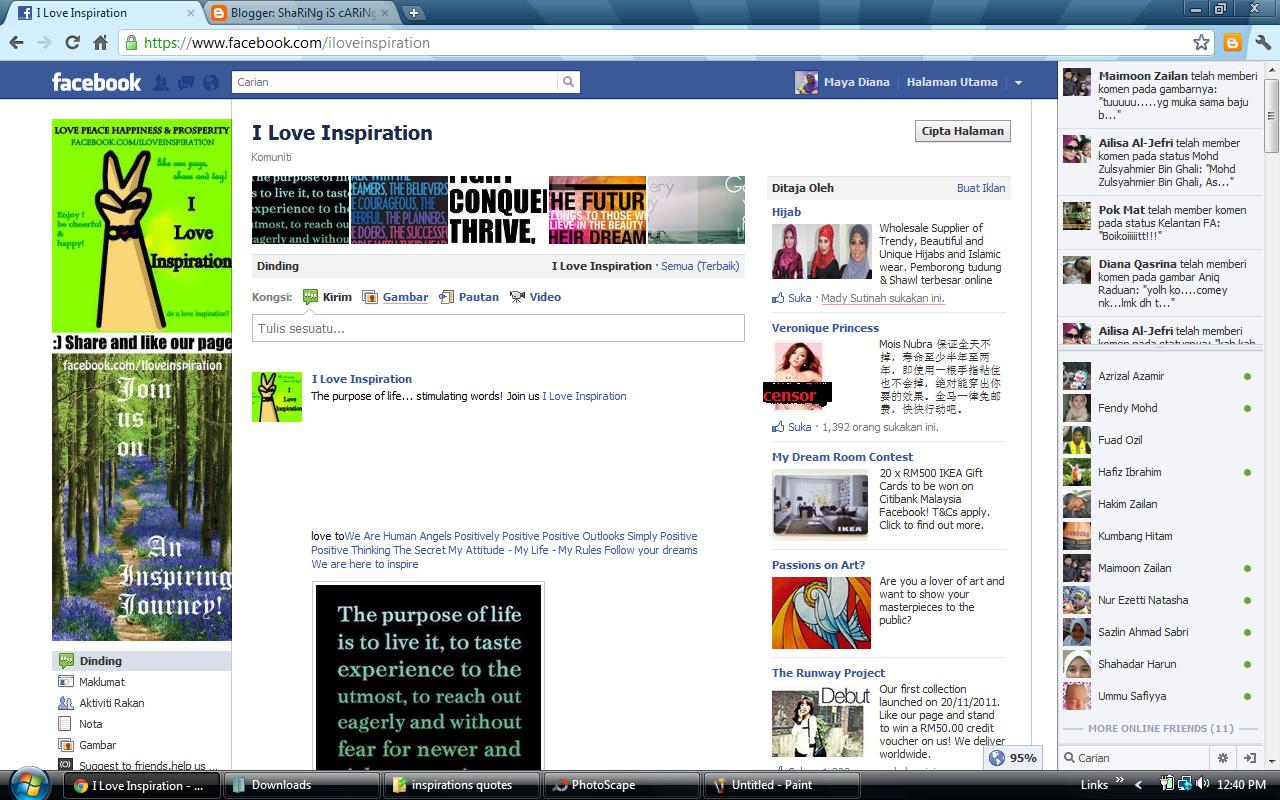Open chat with Ummu Safiyya
This screenshot has width=1280, height=800.
tap(1159, 696)
